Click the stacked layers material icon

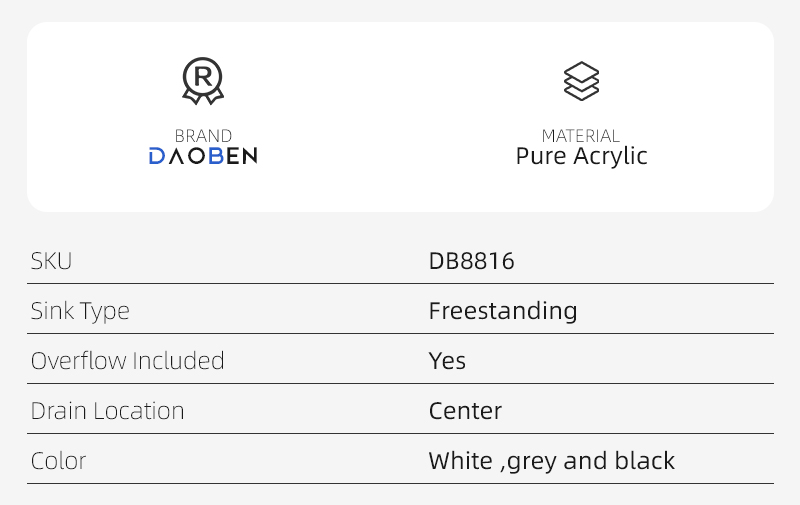pos(581,81)
